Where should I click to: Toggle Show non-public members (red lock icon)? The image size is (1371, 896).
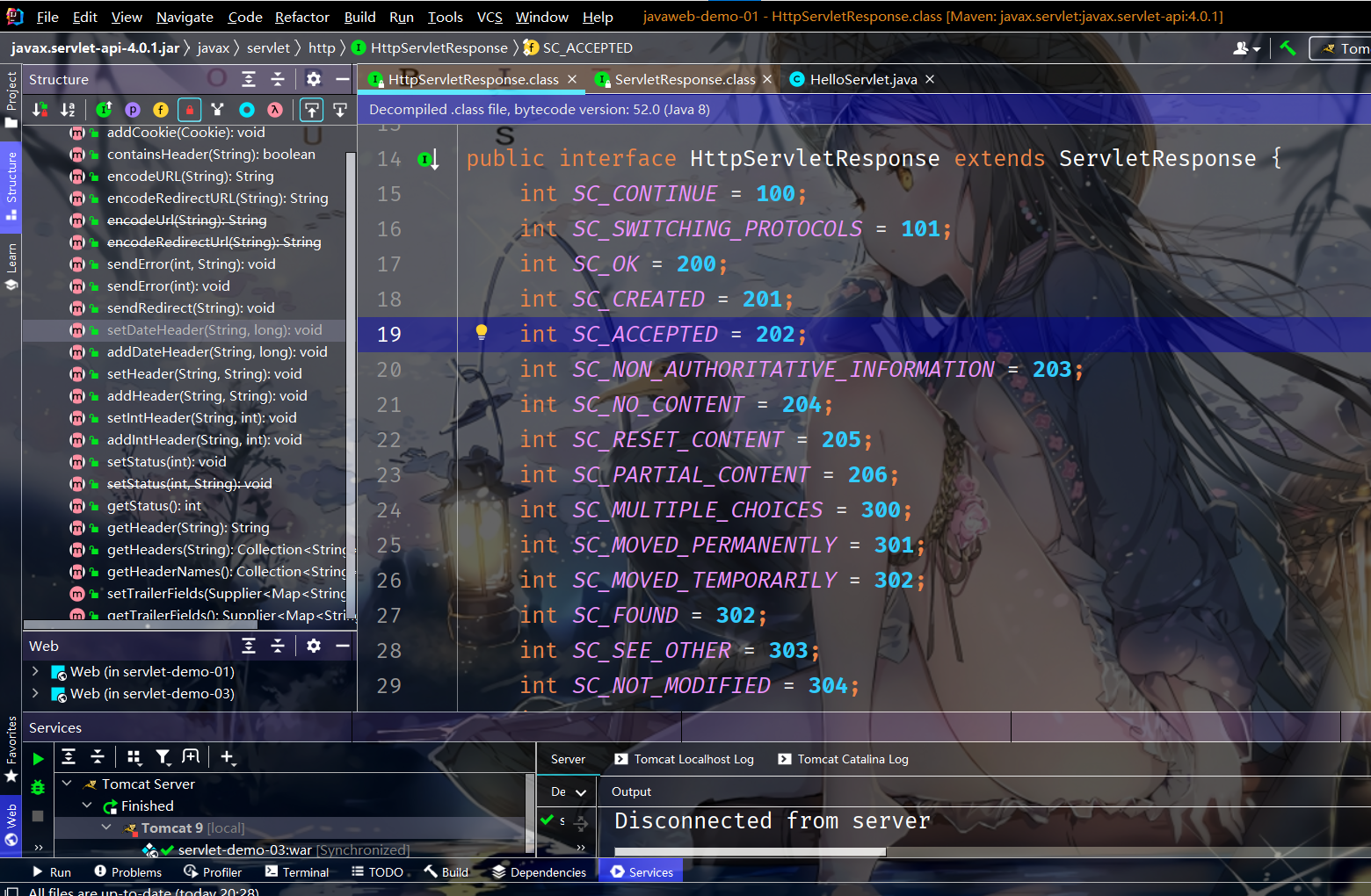pos(189,110)
